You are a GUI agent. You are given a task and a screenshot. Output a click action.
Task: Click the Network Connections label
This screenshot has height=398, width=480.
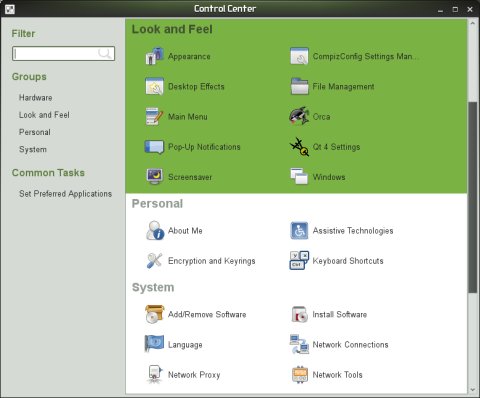click(x=350, y=345)
